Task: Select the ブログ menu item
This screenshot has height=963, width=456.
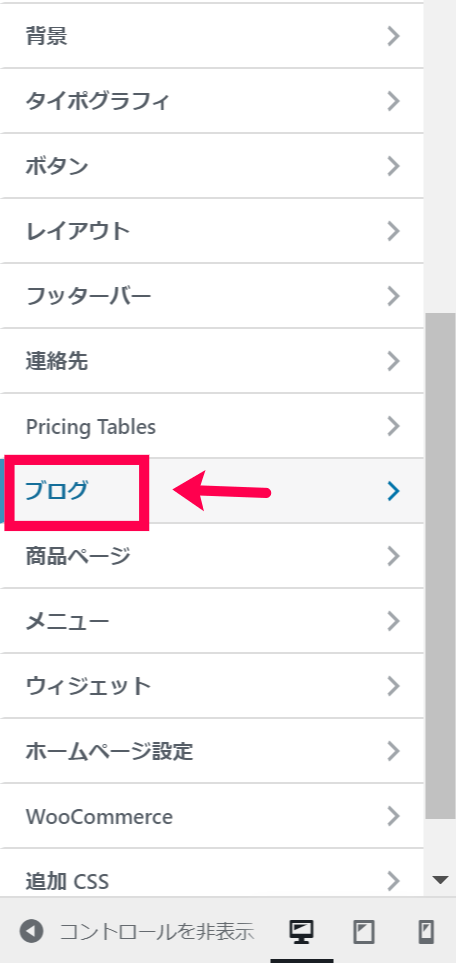Action: click(x=212, y=491)
